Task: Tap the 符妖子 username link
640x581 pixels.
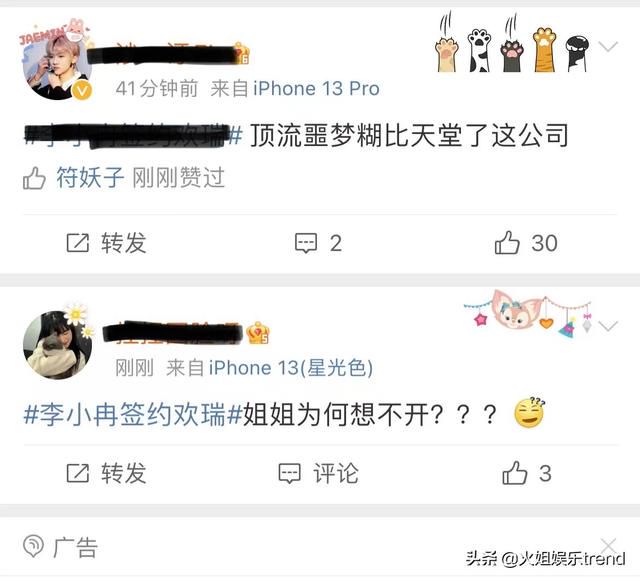Action: (x=90, y=178)
